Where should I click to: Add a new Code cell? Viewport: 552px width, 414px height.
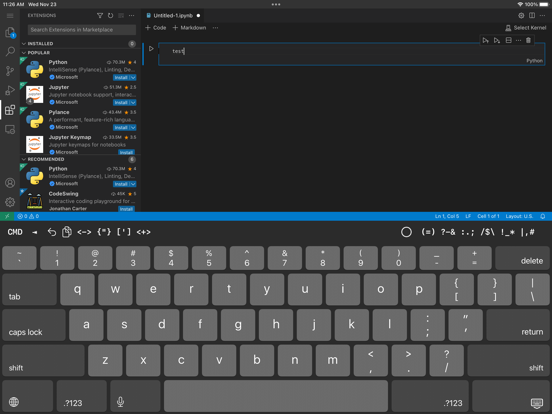point(156,28)
